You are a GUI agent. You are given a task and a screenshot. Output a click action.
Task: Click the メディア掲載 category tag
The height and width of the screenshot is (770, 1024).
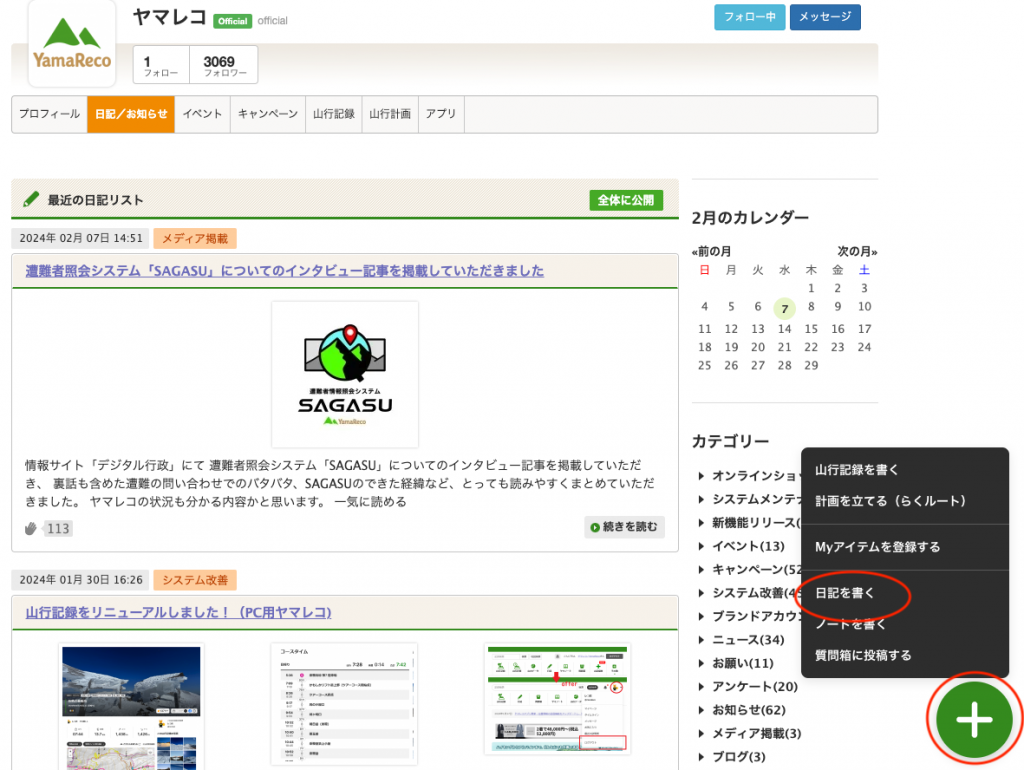point(195,238)
